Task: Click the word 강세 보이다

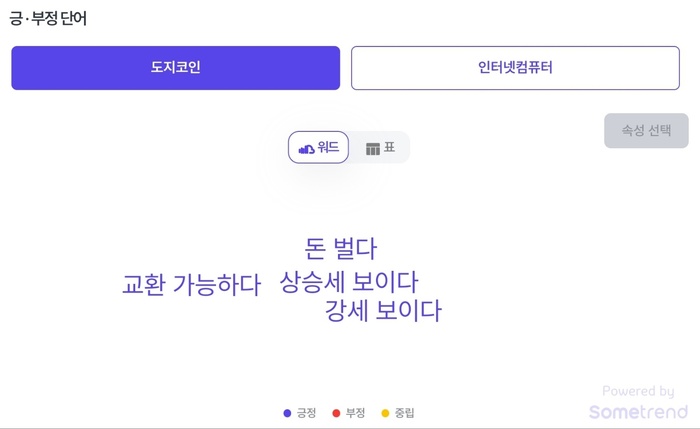Action: 383,311
